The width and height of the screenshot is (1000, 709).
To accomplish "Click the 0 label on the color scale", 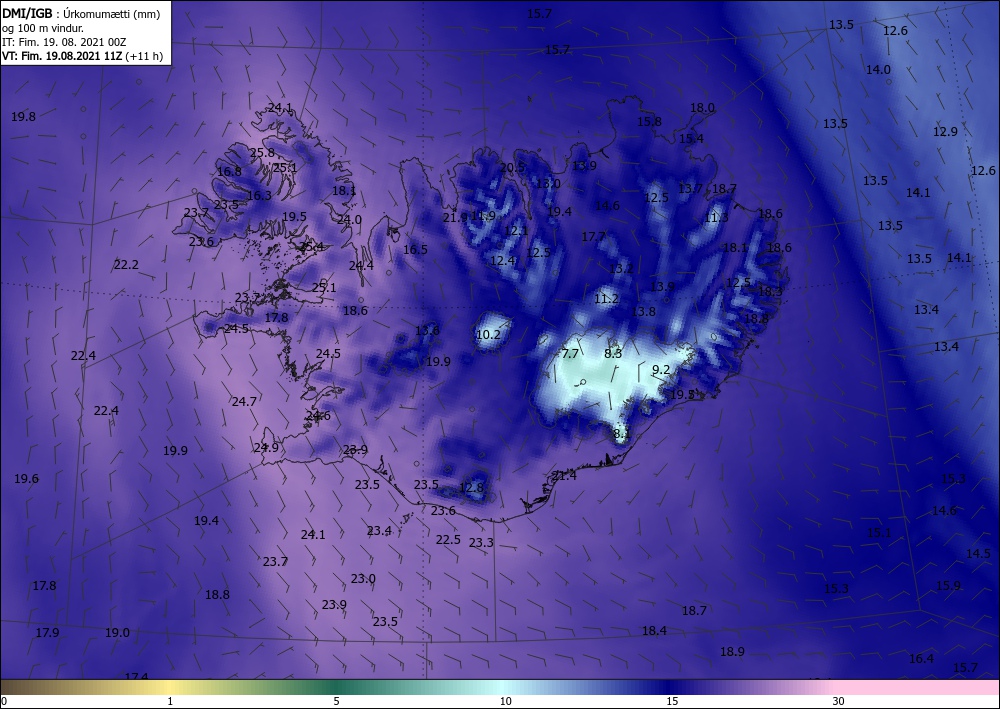I will point(4,701).
